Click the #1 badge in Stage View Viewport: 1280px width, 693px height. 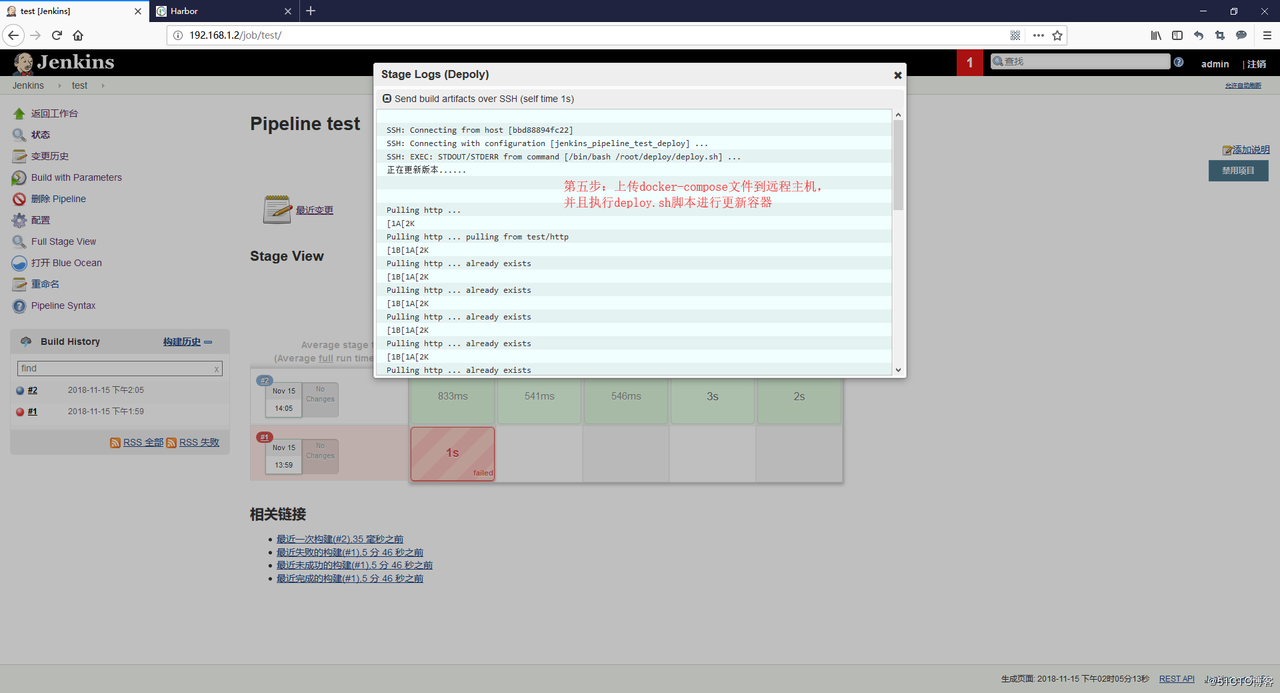pyautogui.click(x=265, y=437)
